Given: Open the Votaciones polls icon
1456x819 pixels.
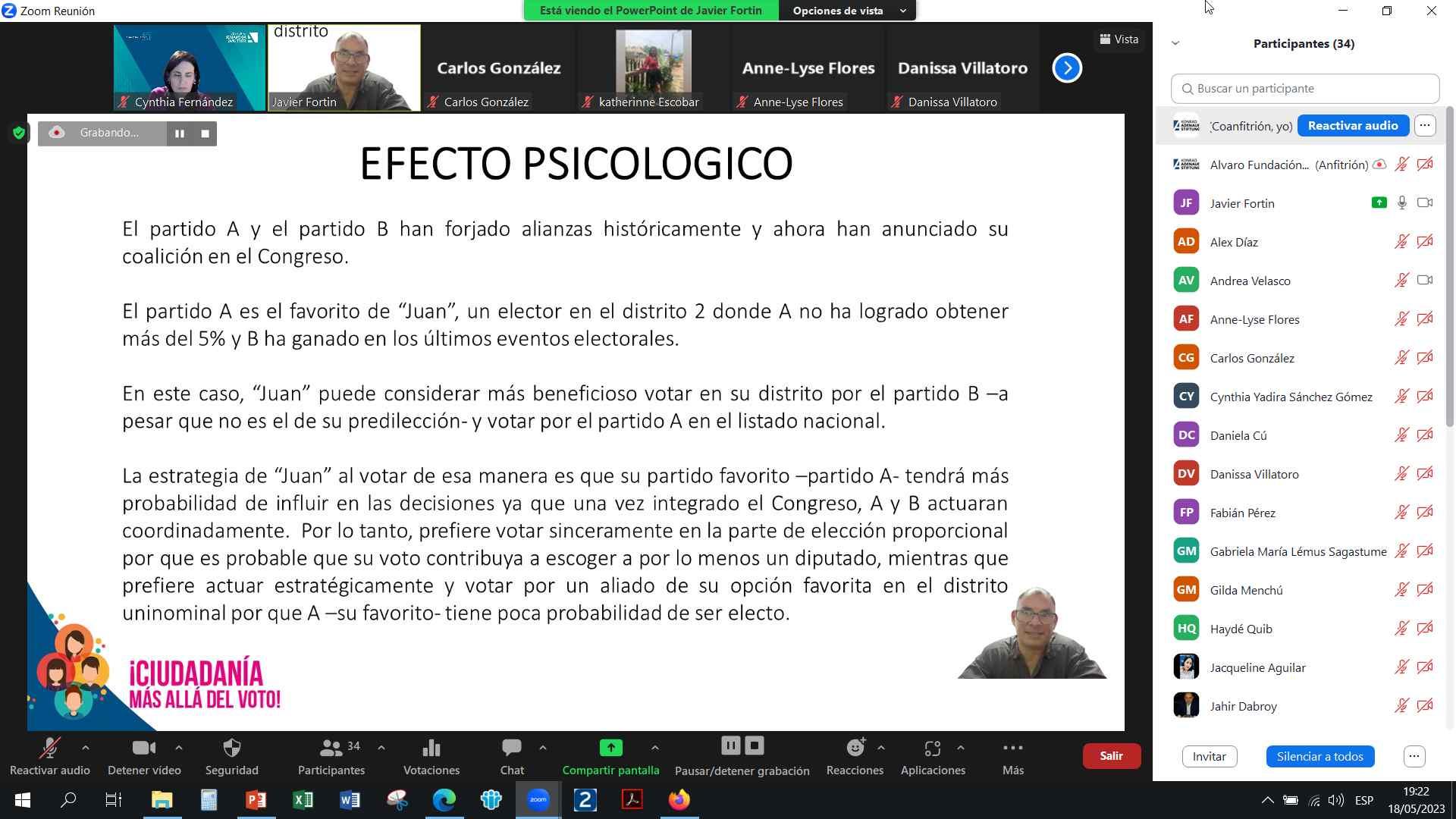Looking at the screenshot, I should [431, 748].
